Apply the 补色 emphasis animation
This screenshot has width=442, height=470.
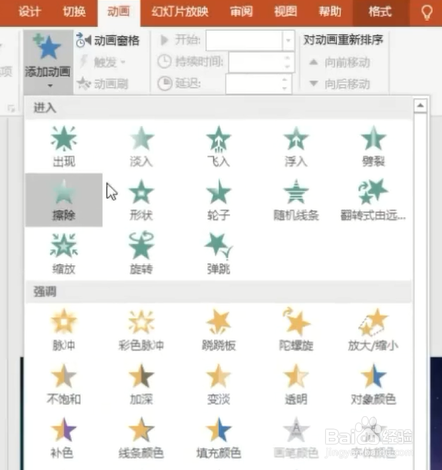64,438
